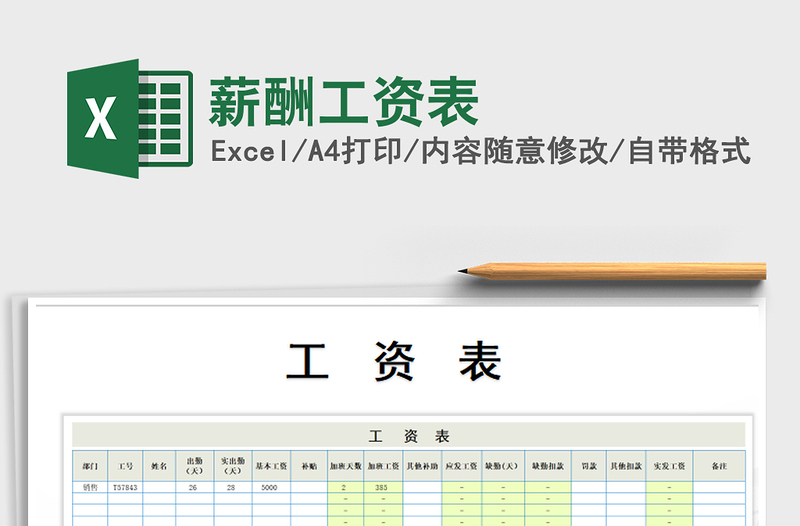The height and width of the screenshot is (526, 800).
Task: Click the base salary cell 5000
Action: 271,487
